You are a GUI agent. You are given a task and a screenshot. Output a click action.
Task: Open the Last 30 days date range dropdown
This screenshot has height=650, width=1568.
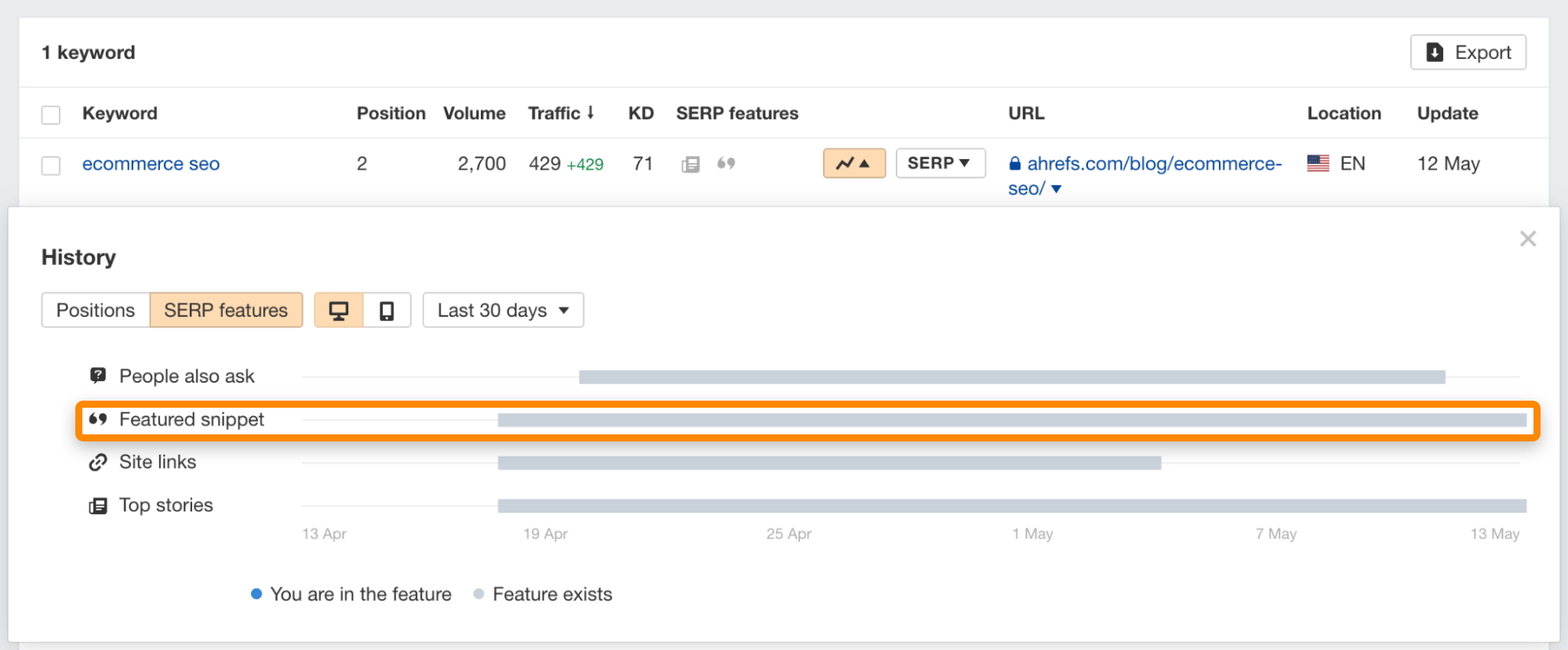pos(503,310)
